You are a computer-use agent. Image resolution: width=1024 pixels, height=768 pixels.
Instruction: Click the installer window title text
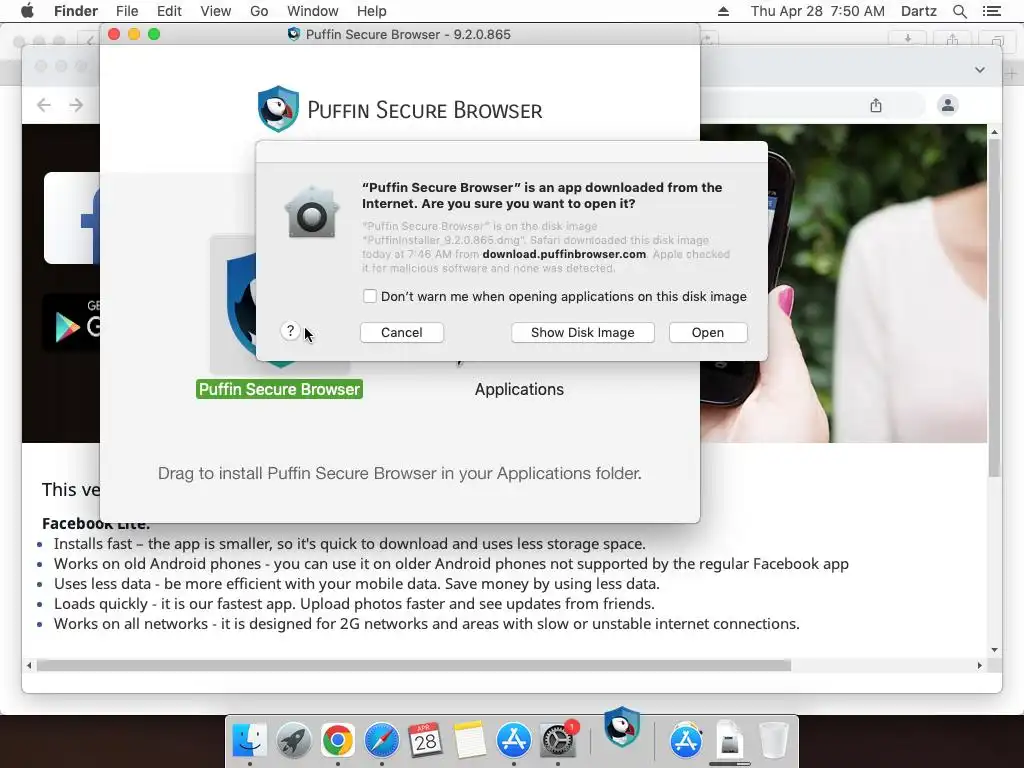[408, 35]
